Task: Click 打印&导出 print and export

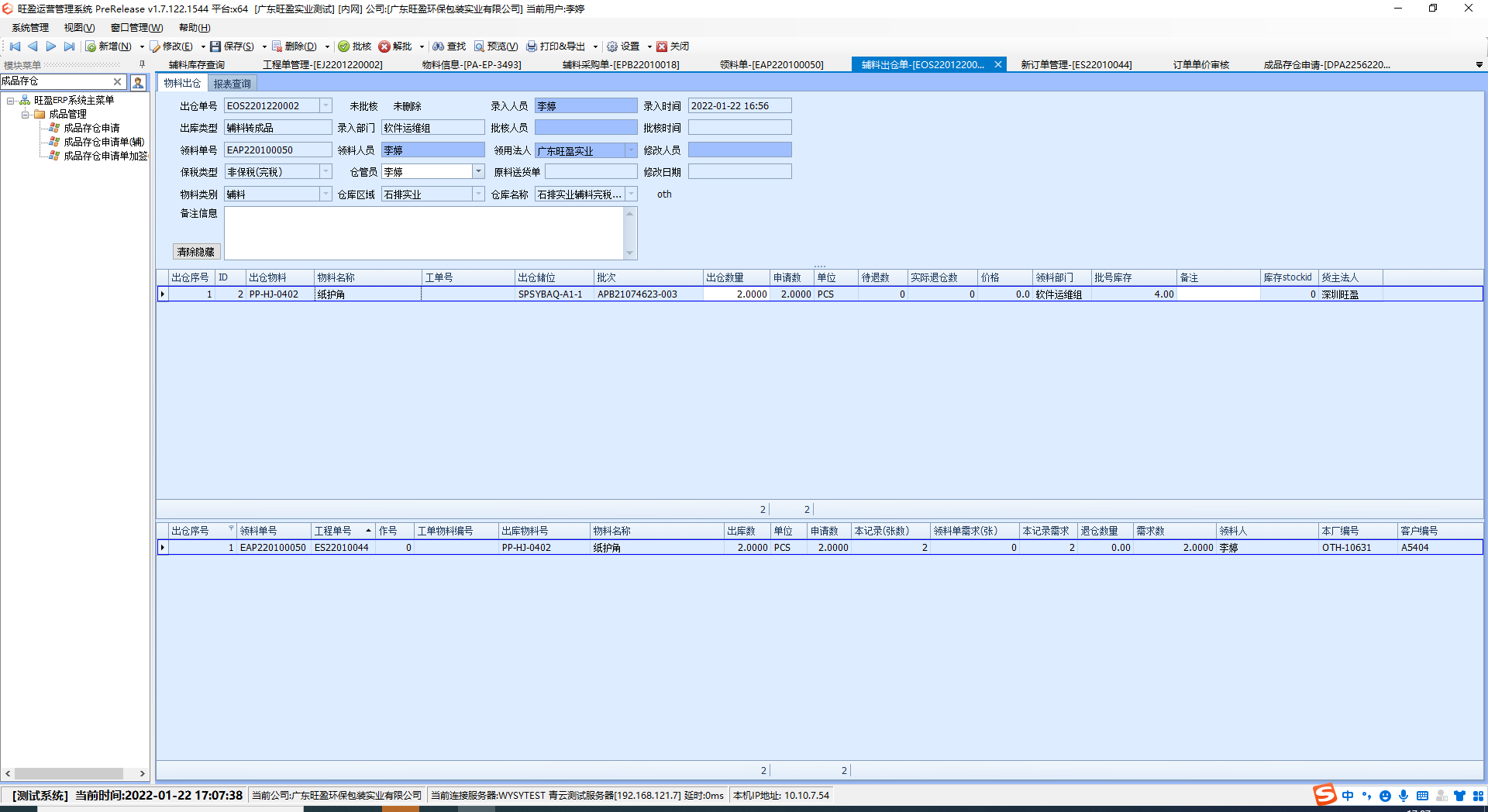Action: coord(556,46)
